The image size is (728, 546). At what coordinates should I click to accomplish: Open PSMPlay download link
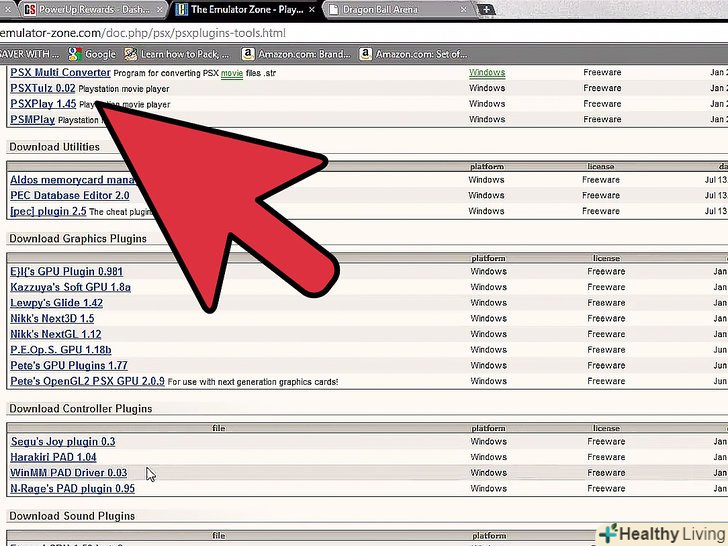[32, 119]
